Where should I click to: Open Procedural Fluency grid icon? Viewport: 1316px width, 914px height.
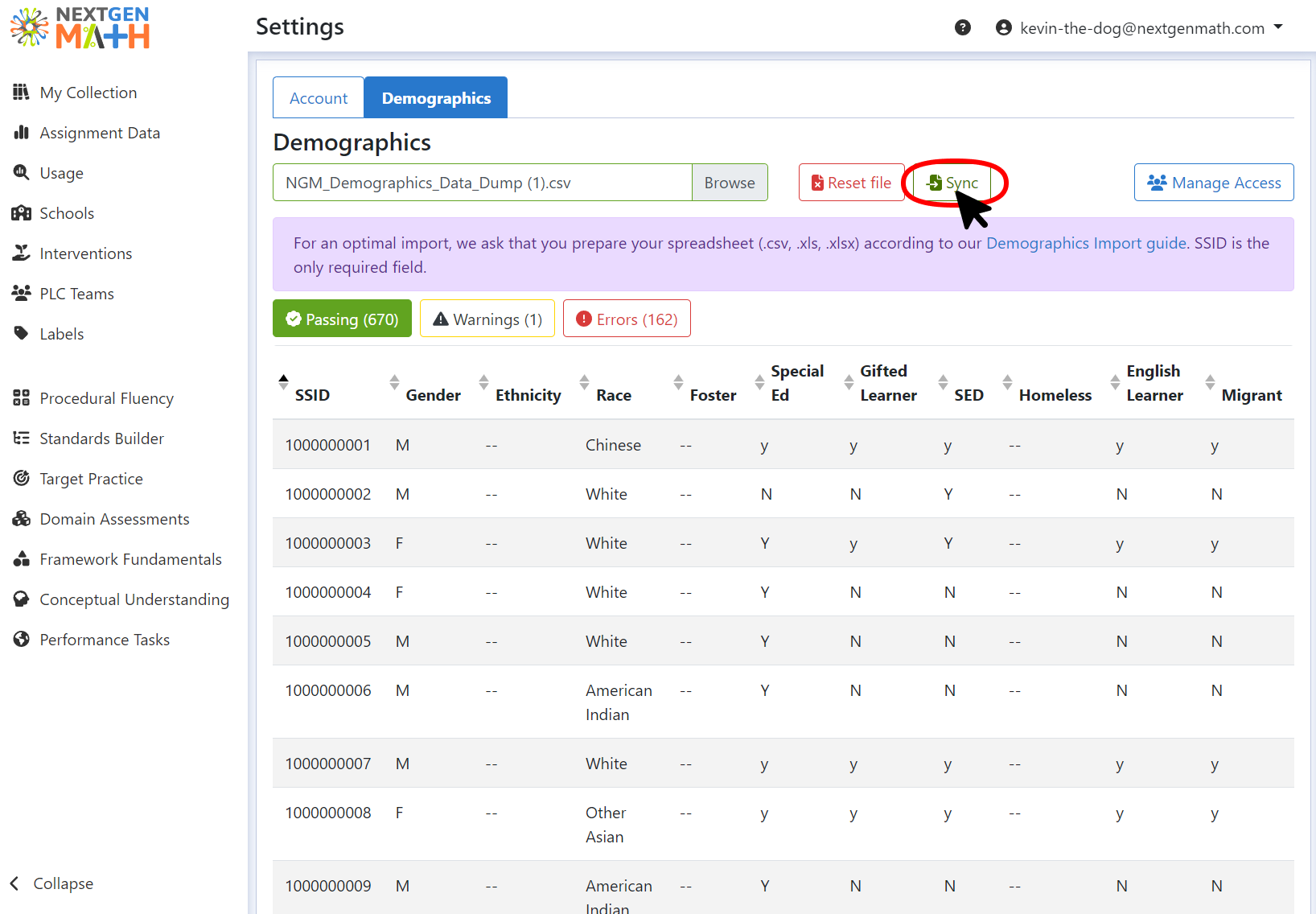click(x=22, y=398)
